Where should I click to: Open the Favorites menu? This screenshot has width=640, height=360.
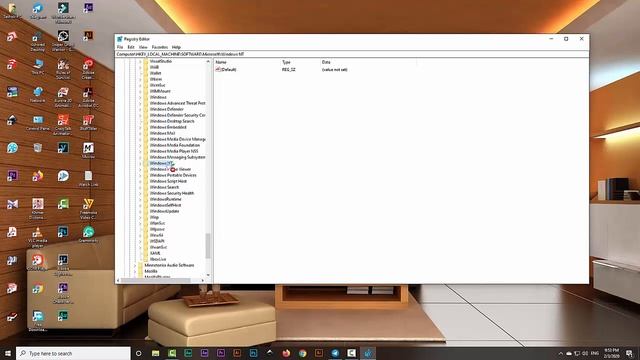(160, 47)
